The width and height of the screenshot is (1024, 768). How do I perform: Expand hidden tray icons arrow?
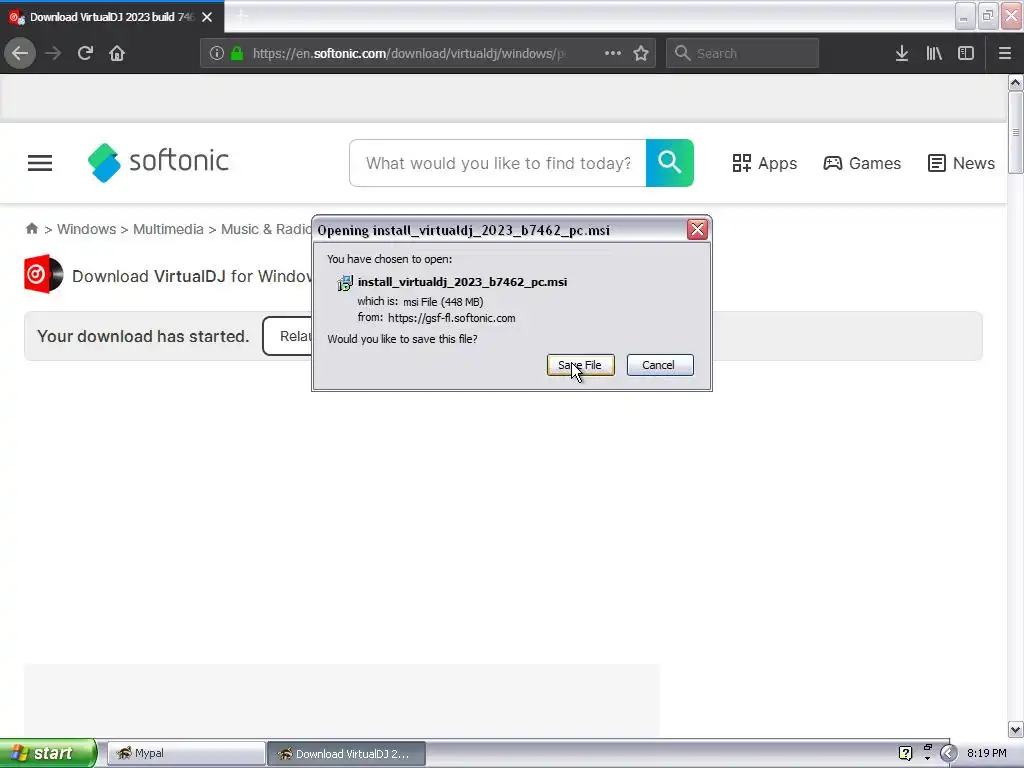pyautogui.click(x=948, y=753)
